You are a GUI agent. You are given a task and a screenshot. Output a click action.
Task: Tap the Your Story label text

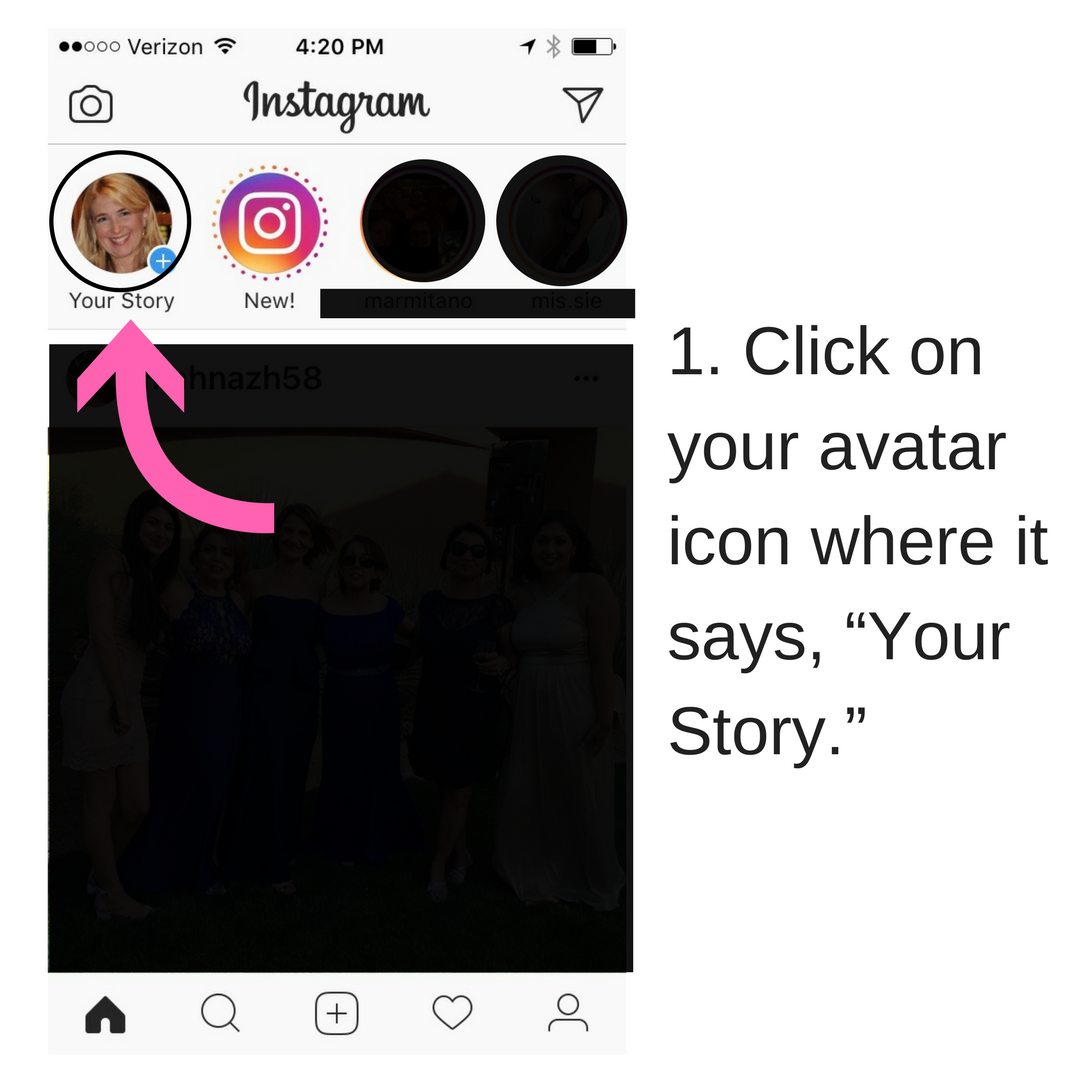(x=121, y=301)
